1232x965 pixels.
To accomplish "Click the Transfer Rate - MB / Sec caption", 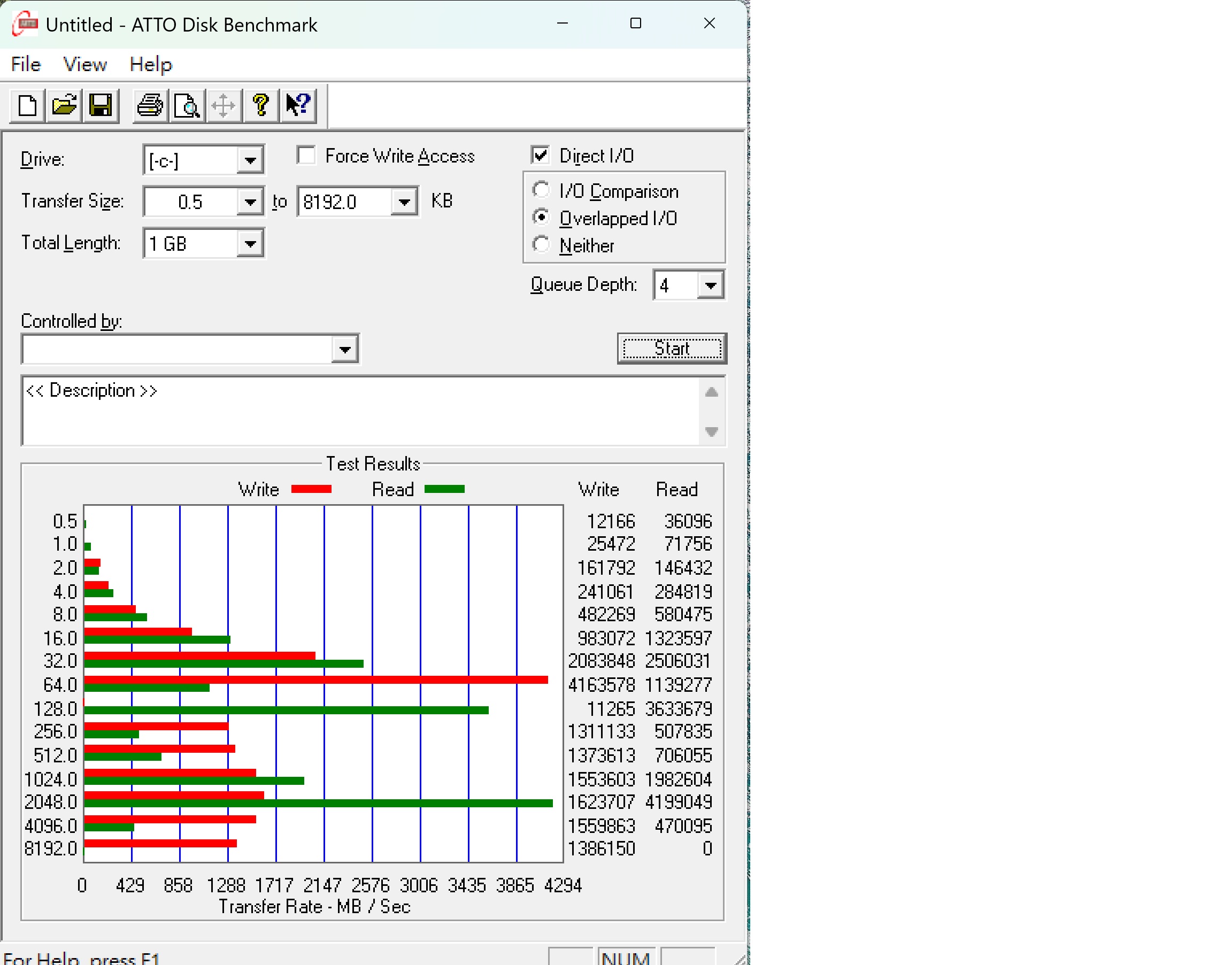I will click(314, 907).
